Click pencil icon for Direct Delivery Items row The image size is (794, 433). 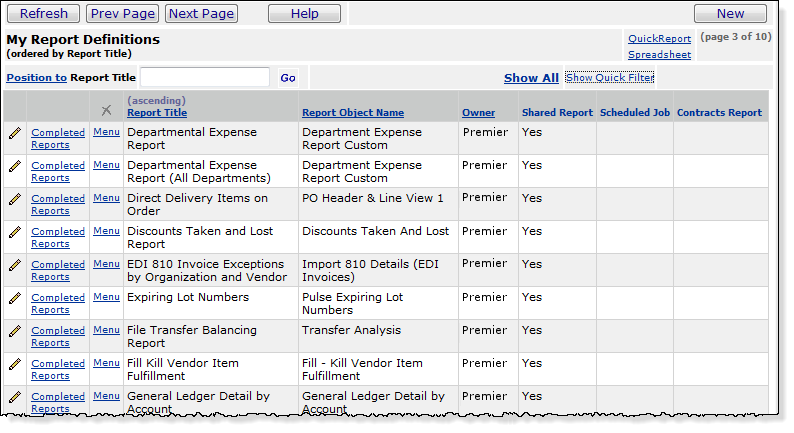(14, 198)
